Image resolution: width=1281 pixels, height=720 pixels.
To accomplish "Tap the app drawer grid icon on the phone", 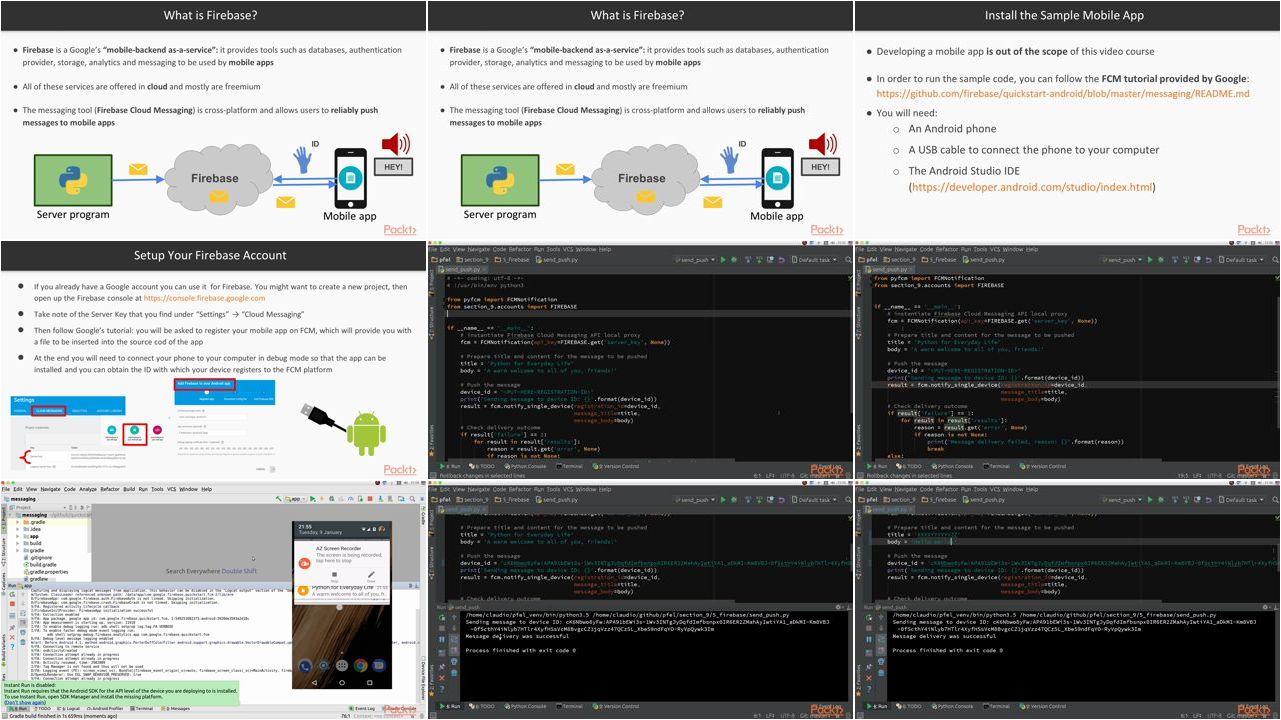I will click(342, 665).
